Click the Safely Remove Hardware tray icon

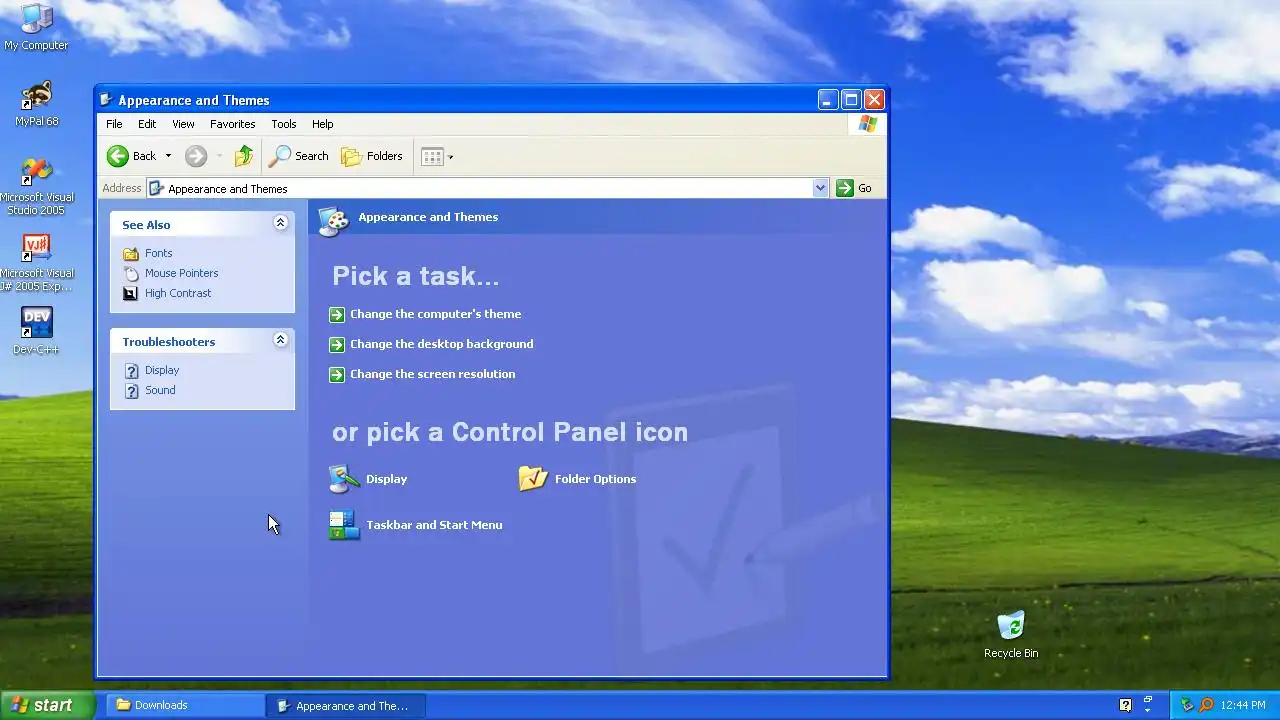tap(1187, 705)
